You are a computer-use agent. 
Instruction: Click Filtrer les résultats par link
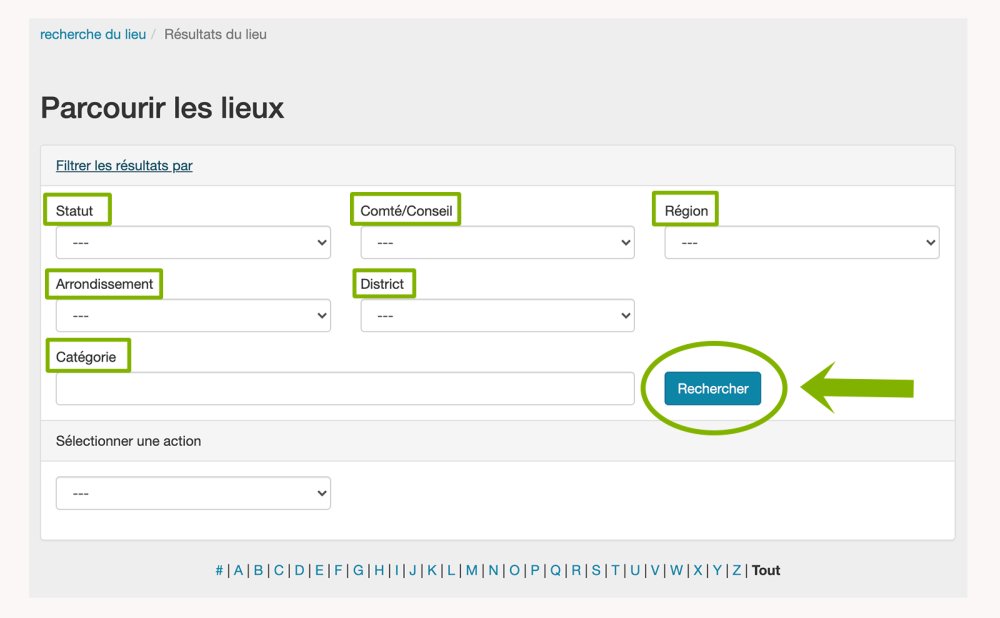pyautogui.click(x=124, y=166)
